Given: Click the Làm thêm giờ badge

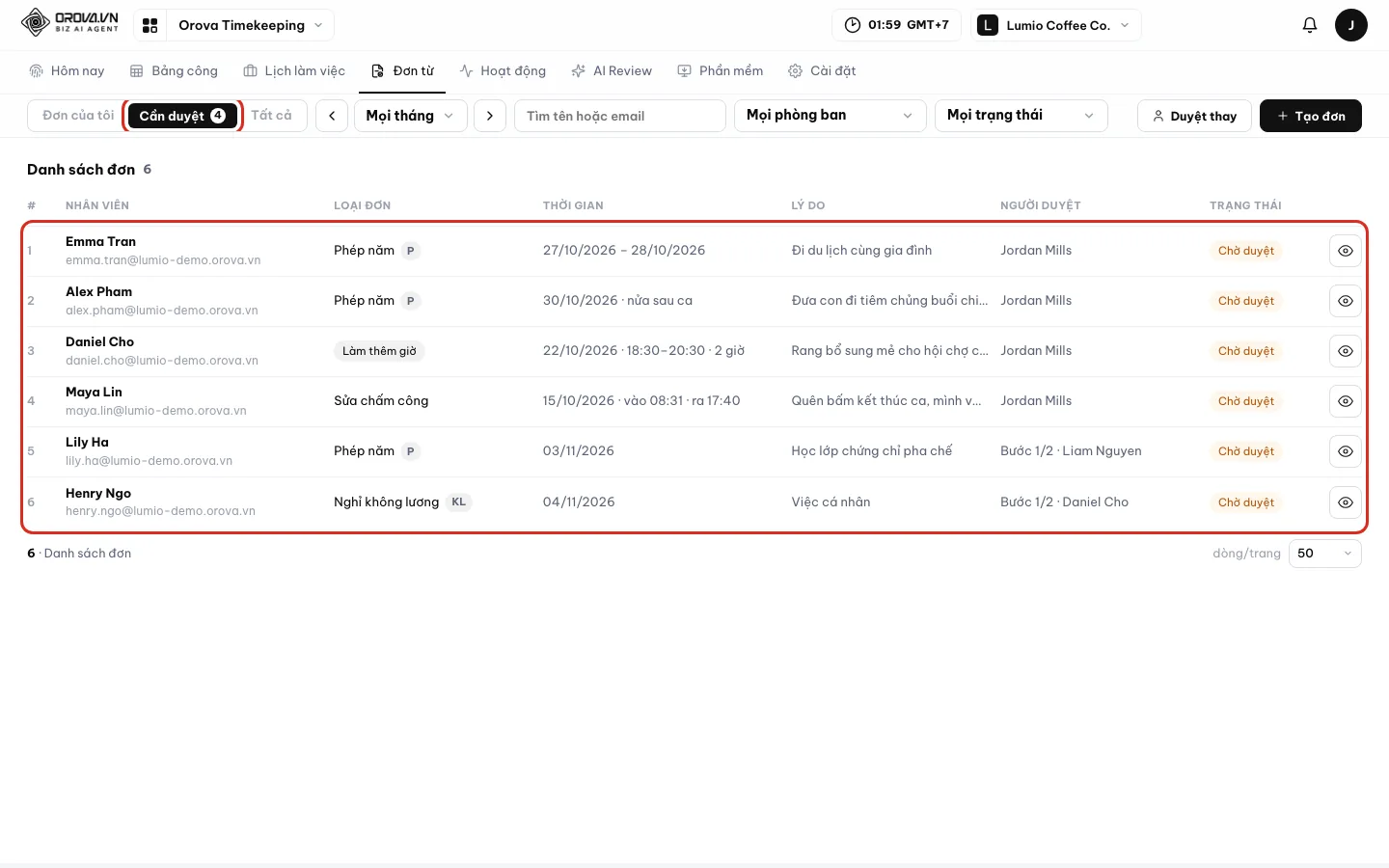Looking at the screenshot, I should pyautogui.click(x=379, y=351).
